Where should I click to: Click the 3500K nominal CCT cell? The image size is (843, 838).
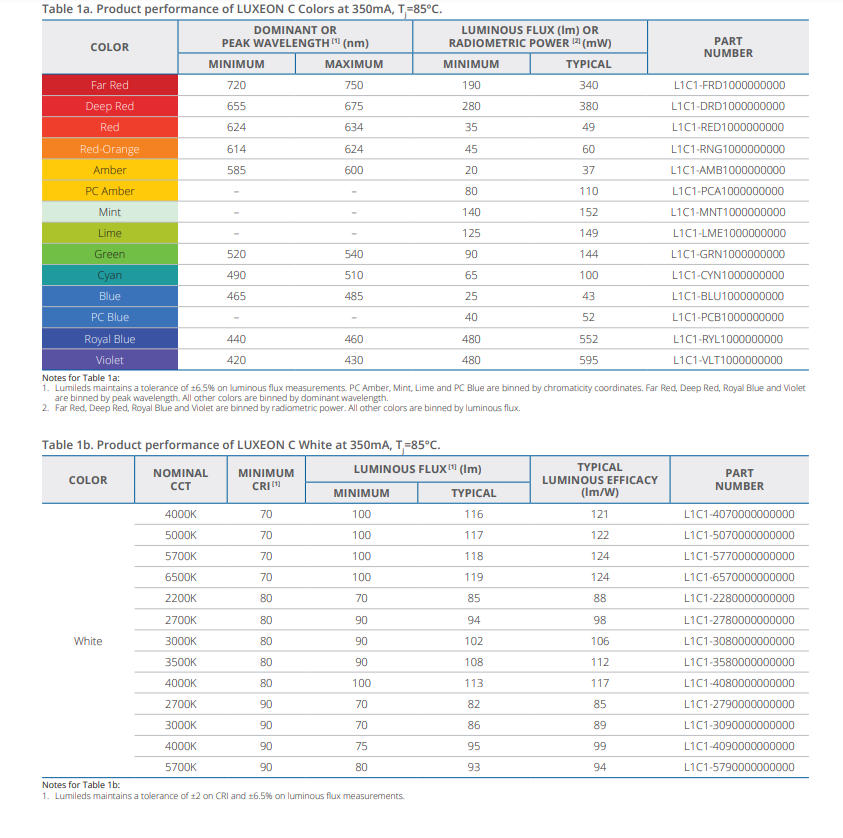181,662
